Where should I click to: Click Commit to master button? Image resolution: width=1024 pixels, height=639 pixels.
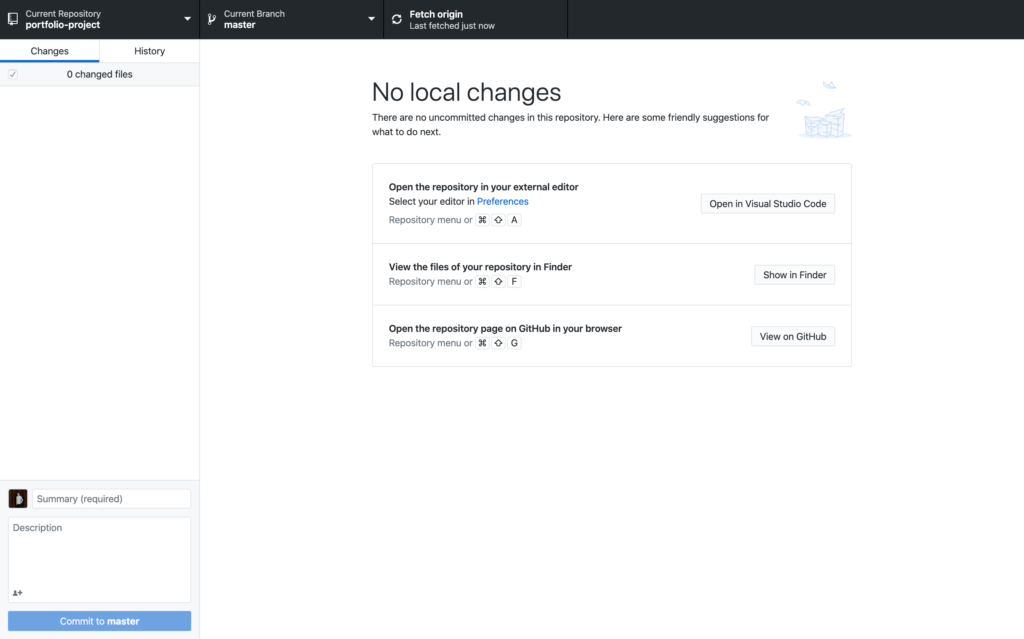pos(99,621)
